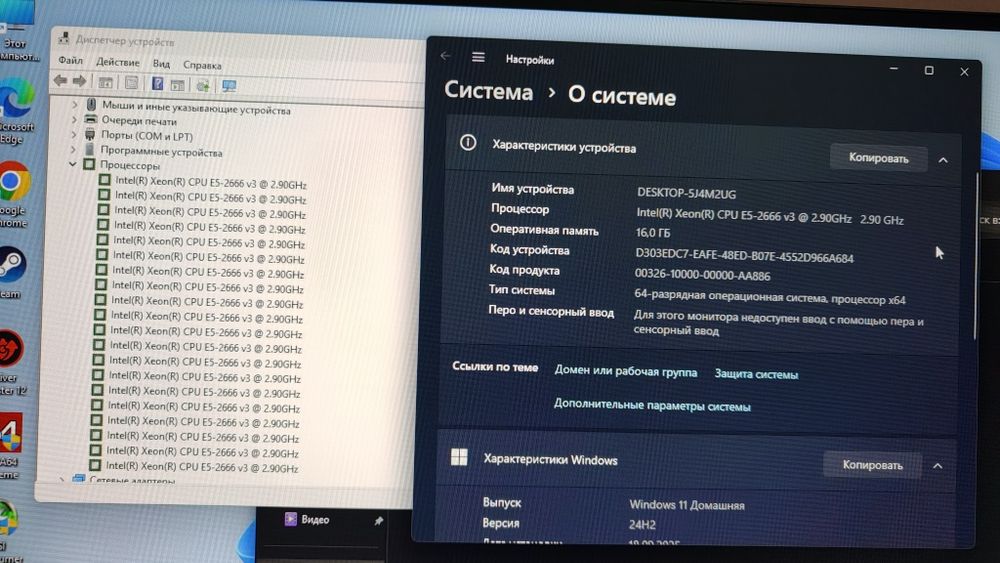Open the Microsoft Edge desktop shortcut
Viewport: 1000px width, 563px height.
point(15,110)
